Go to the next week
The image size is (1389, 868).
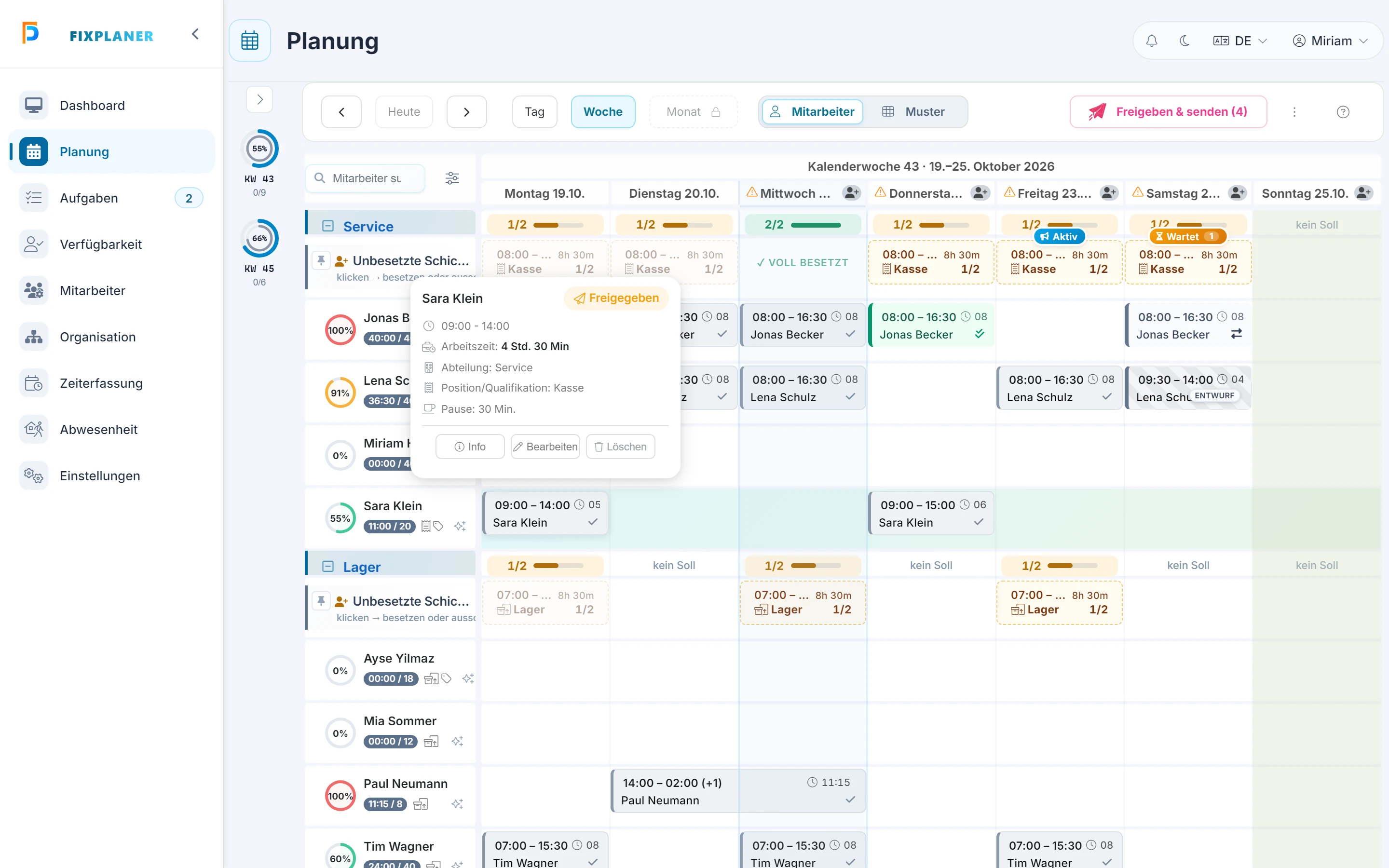pyautogui.click(x=467, y=112)
